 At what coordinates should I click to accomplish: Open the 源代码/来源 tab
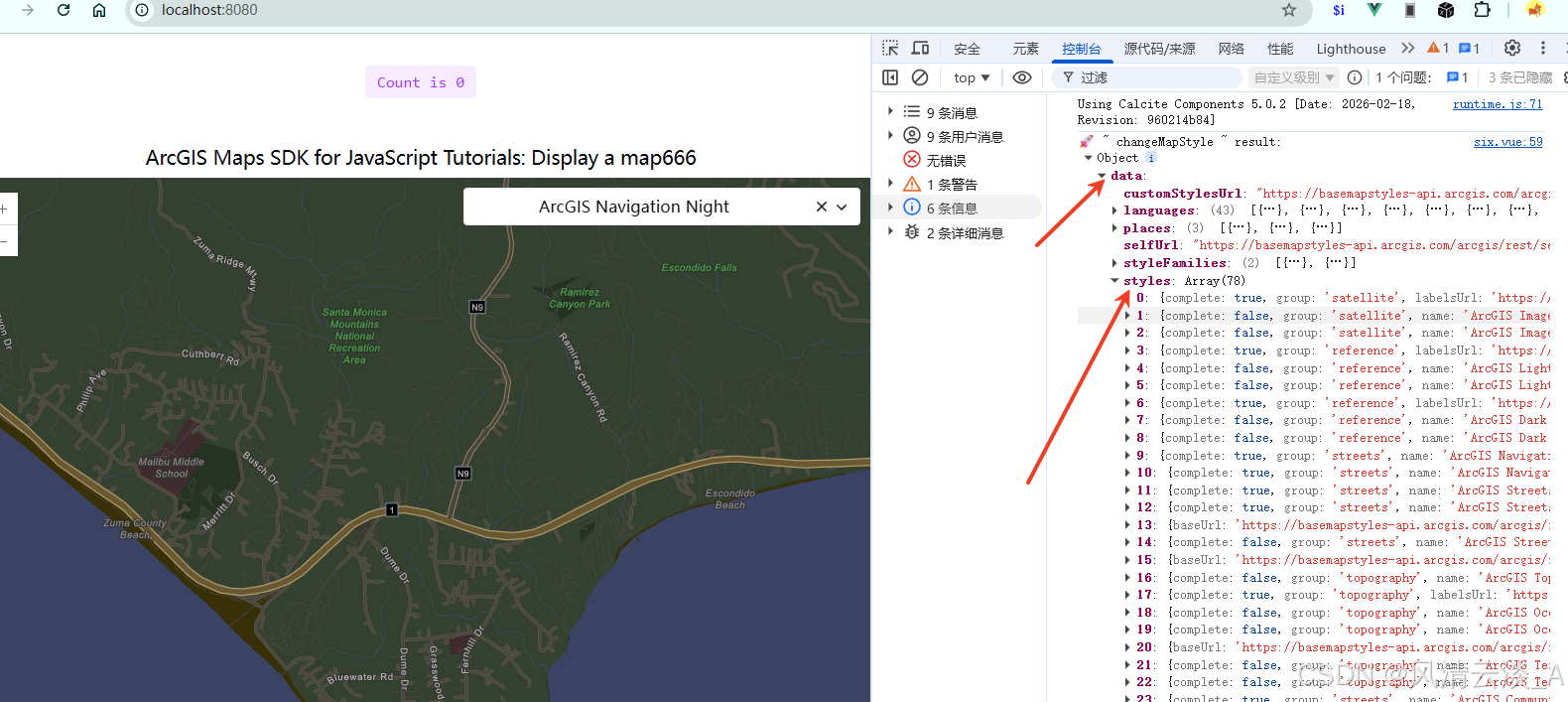click(x=1159, y=49)
